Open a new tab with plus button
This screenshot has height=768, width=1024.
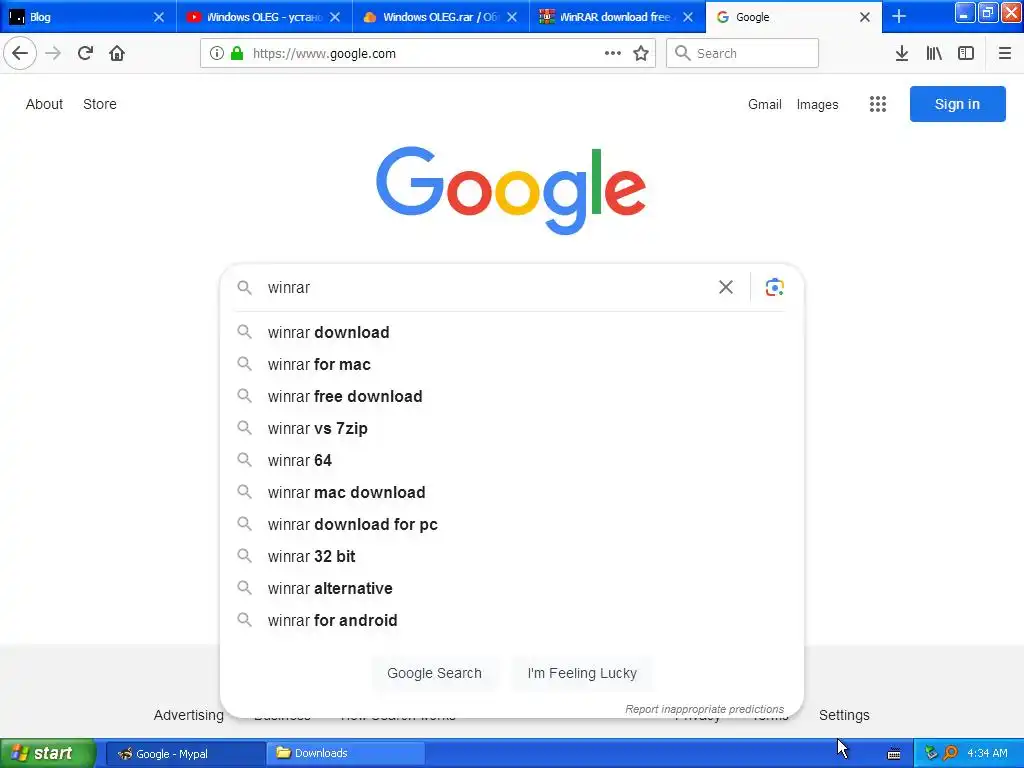click(x=899, y=17)
